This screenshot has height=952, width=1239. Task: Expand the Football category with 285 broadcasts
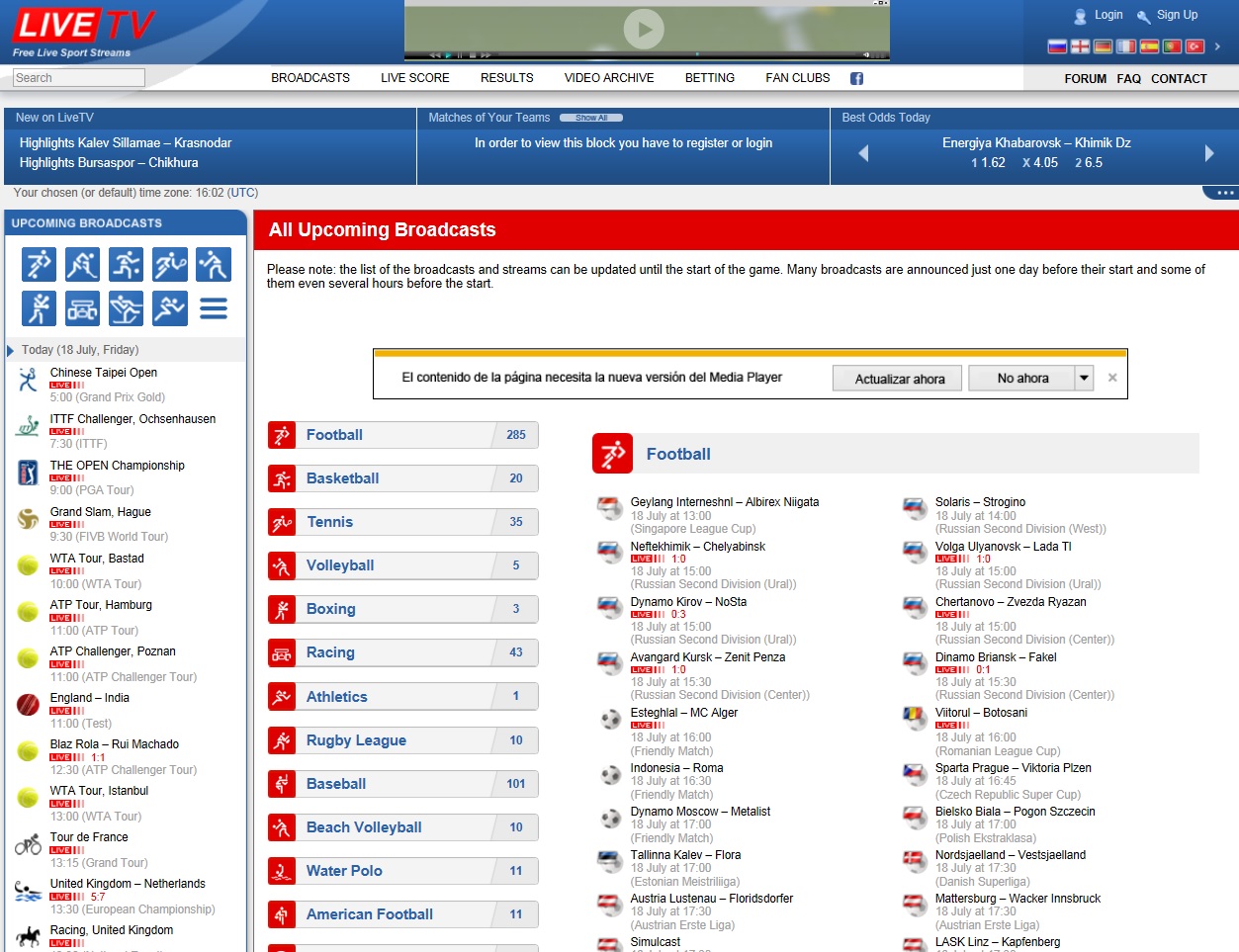[403, 435]
